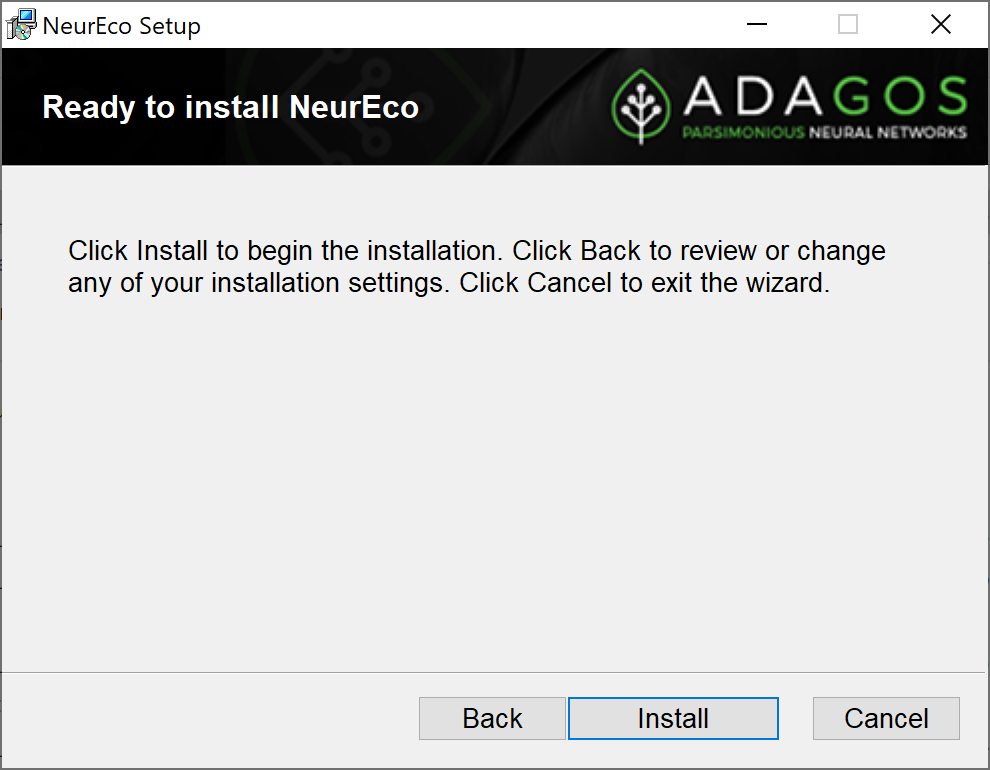The width and height of the screenshot is (990, 770).
Task: Open the installer icon system menu
Action: pyautogui.click(x=21, y=25)
